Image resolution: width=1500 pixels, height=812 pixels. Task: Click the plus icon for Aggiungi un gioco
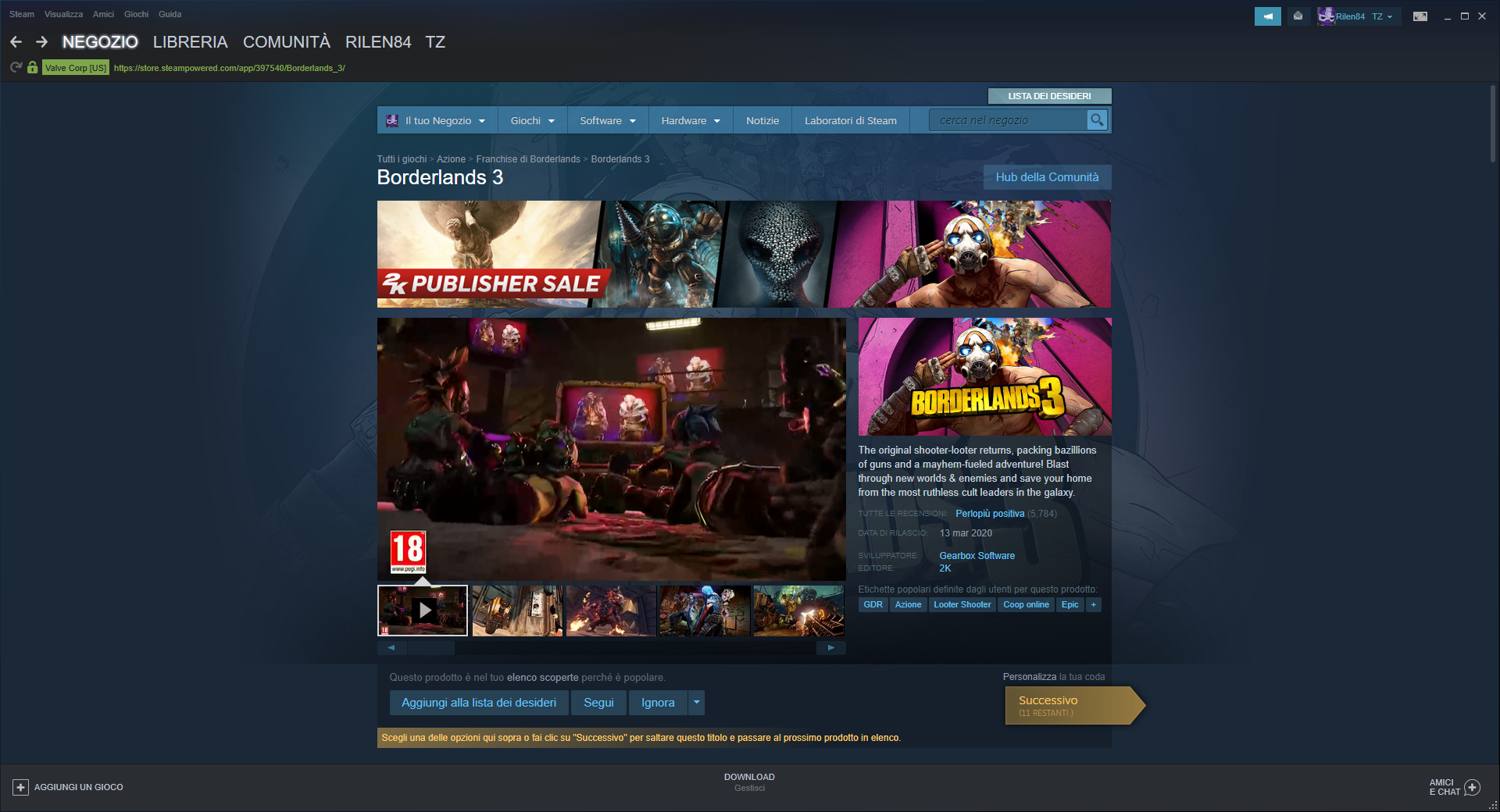click(21, 787)
